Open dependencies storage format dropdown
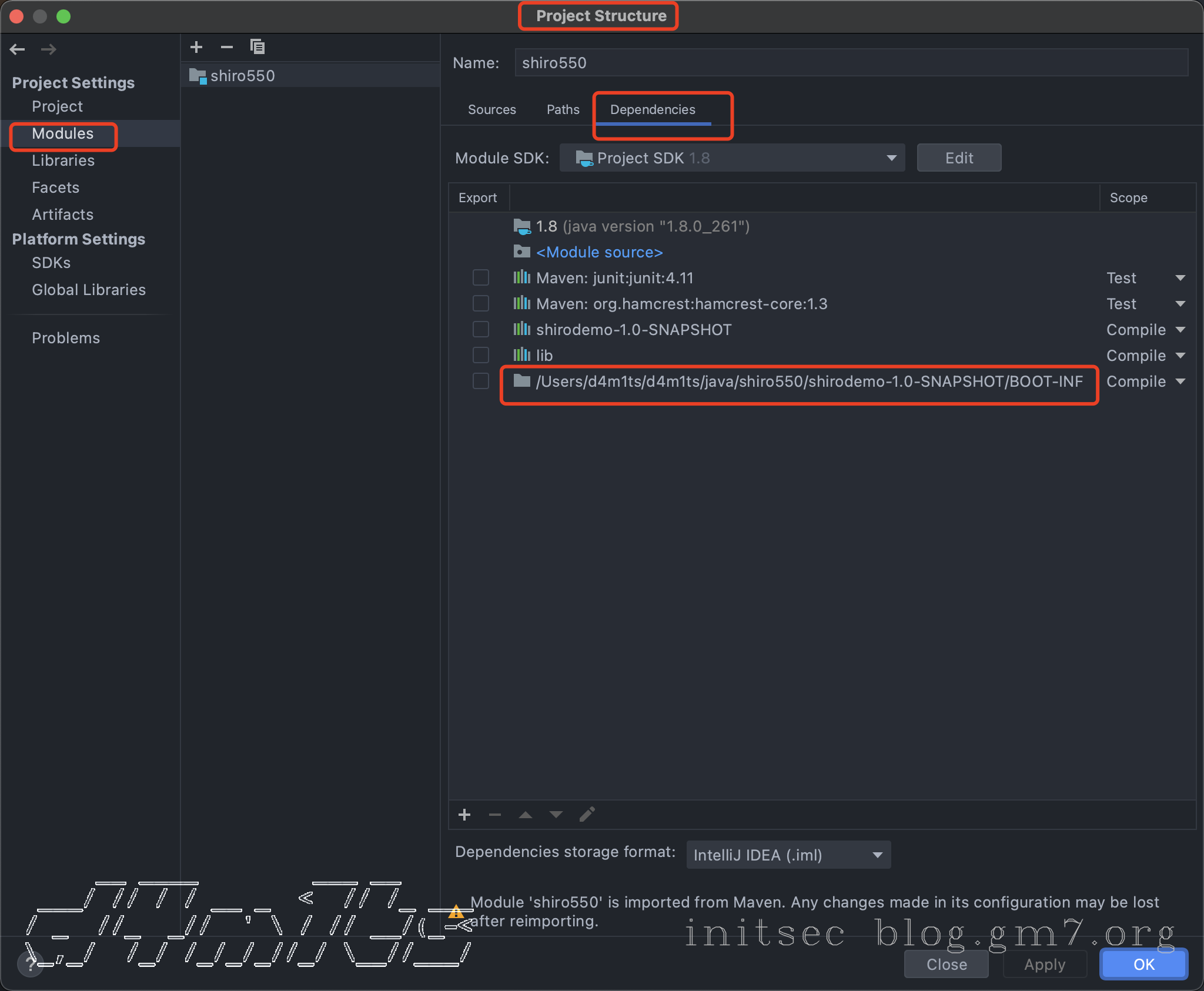The height and width of the screenshot is (991, 1204). click(788, 855)
